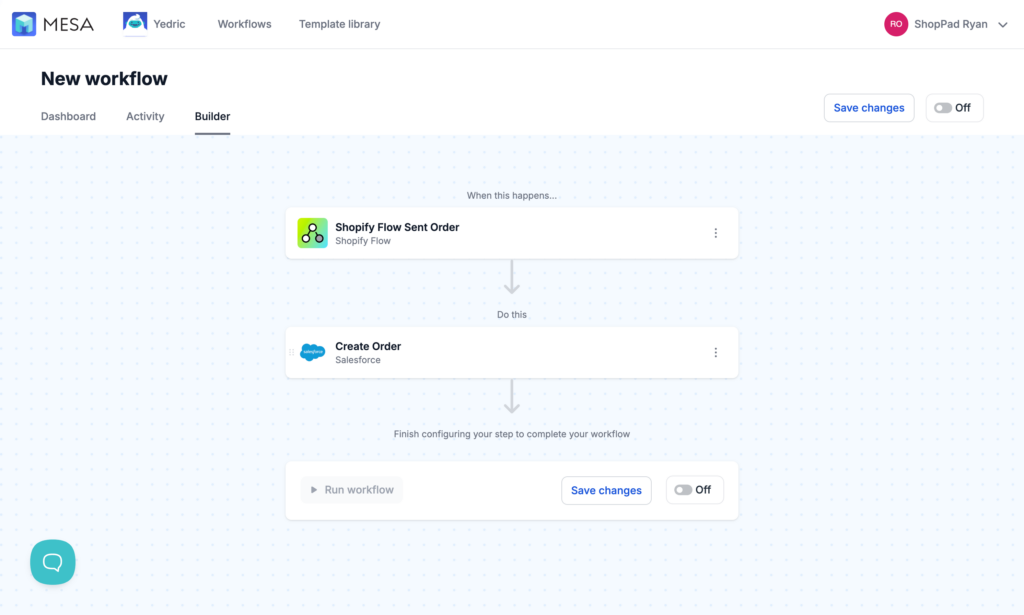Open options menu for Create Order step
Image resolution: width=1024 pixels, height=615 pixels.
pyautogui.click(x=715, y=352)
